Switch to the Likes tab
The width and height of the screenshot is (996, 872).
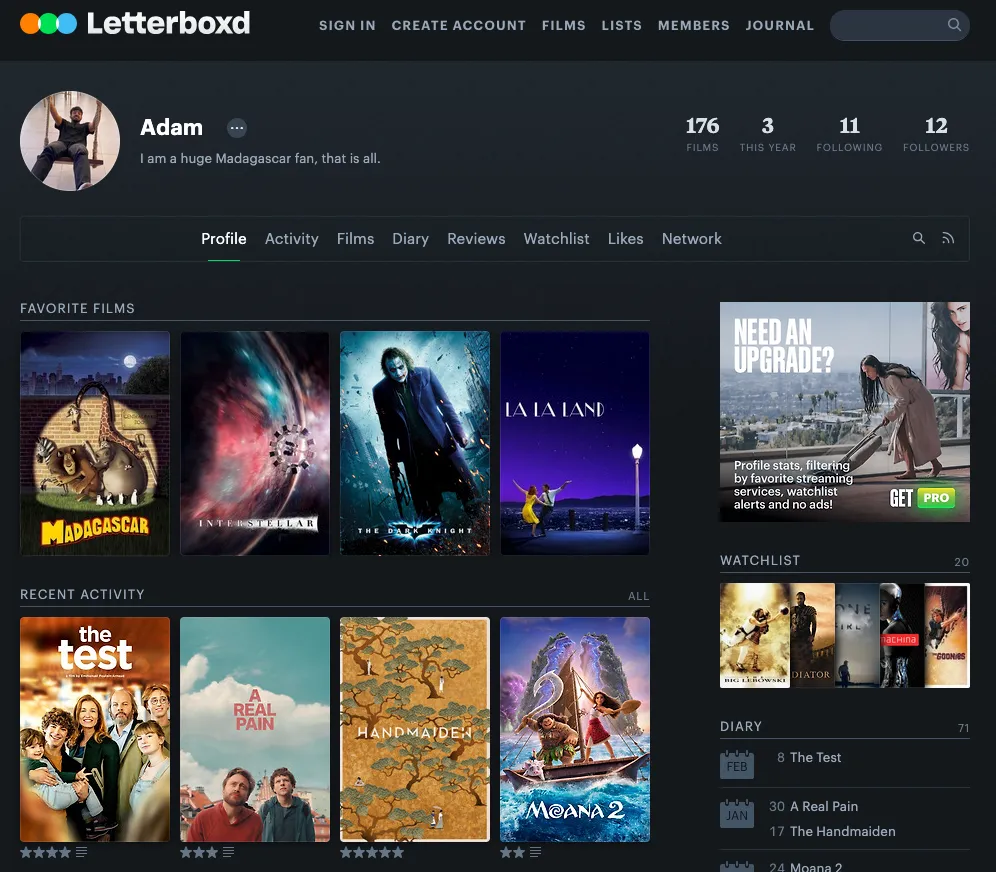626,239
